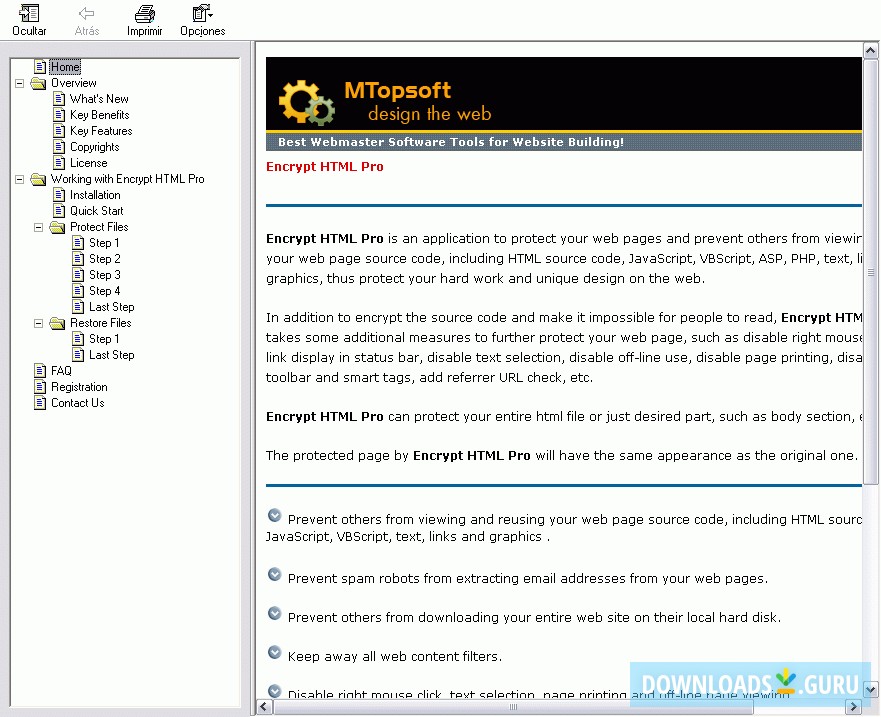The width and height of the screenshot is (881, 717).
Task: Open the What's New topic
Action: (99, 99)
